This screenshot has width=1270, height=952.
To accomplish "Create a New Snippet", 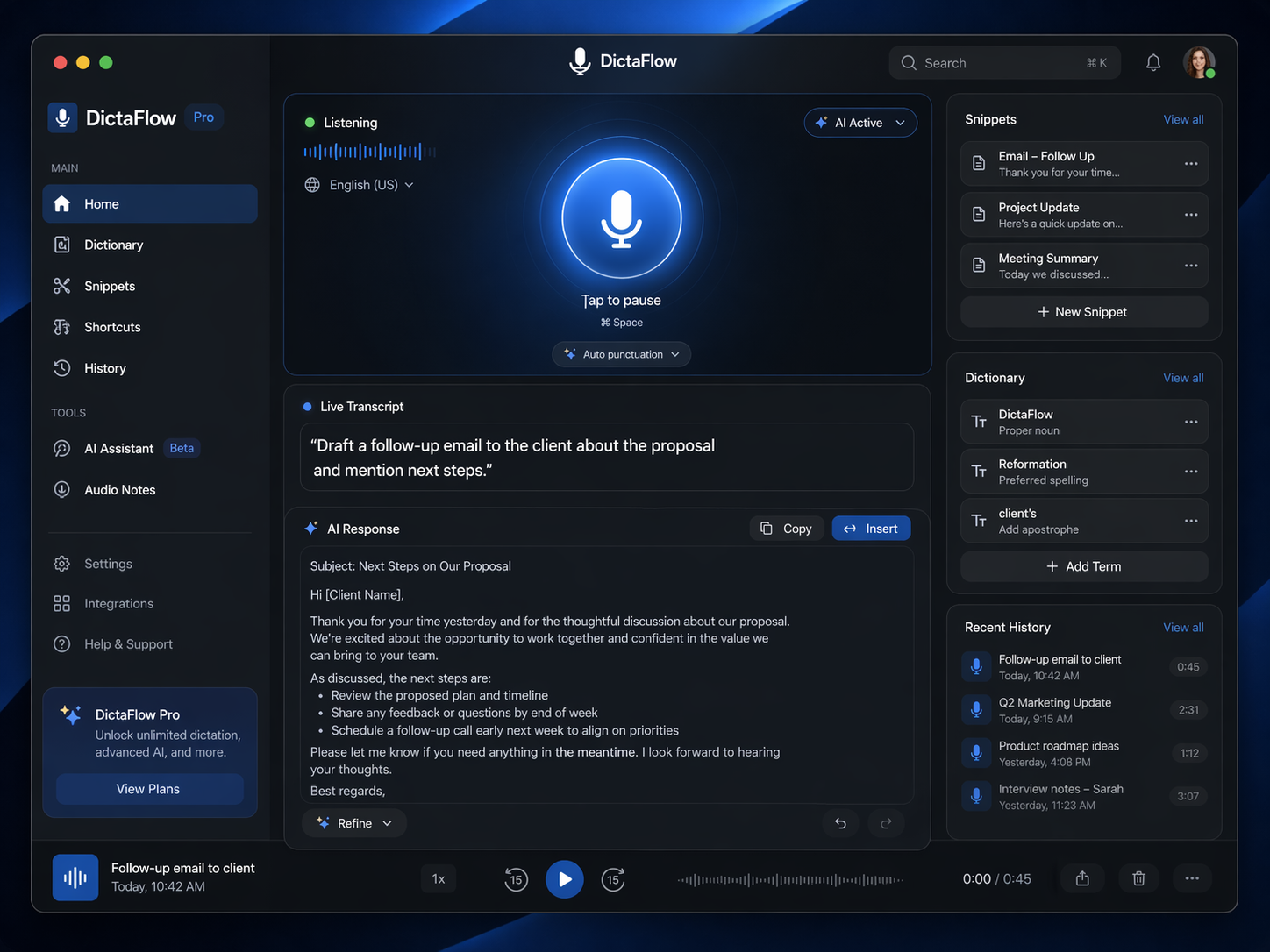I will (x=1084, y=312).
